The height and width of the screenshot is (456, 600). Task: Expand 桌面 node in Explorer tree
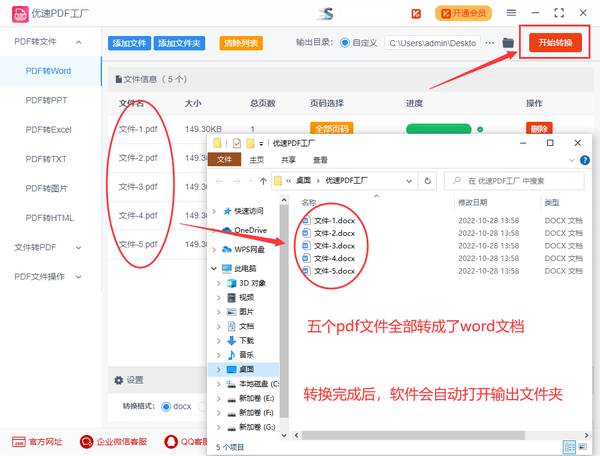[x=219, y=370]
